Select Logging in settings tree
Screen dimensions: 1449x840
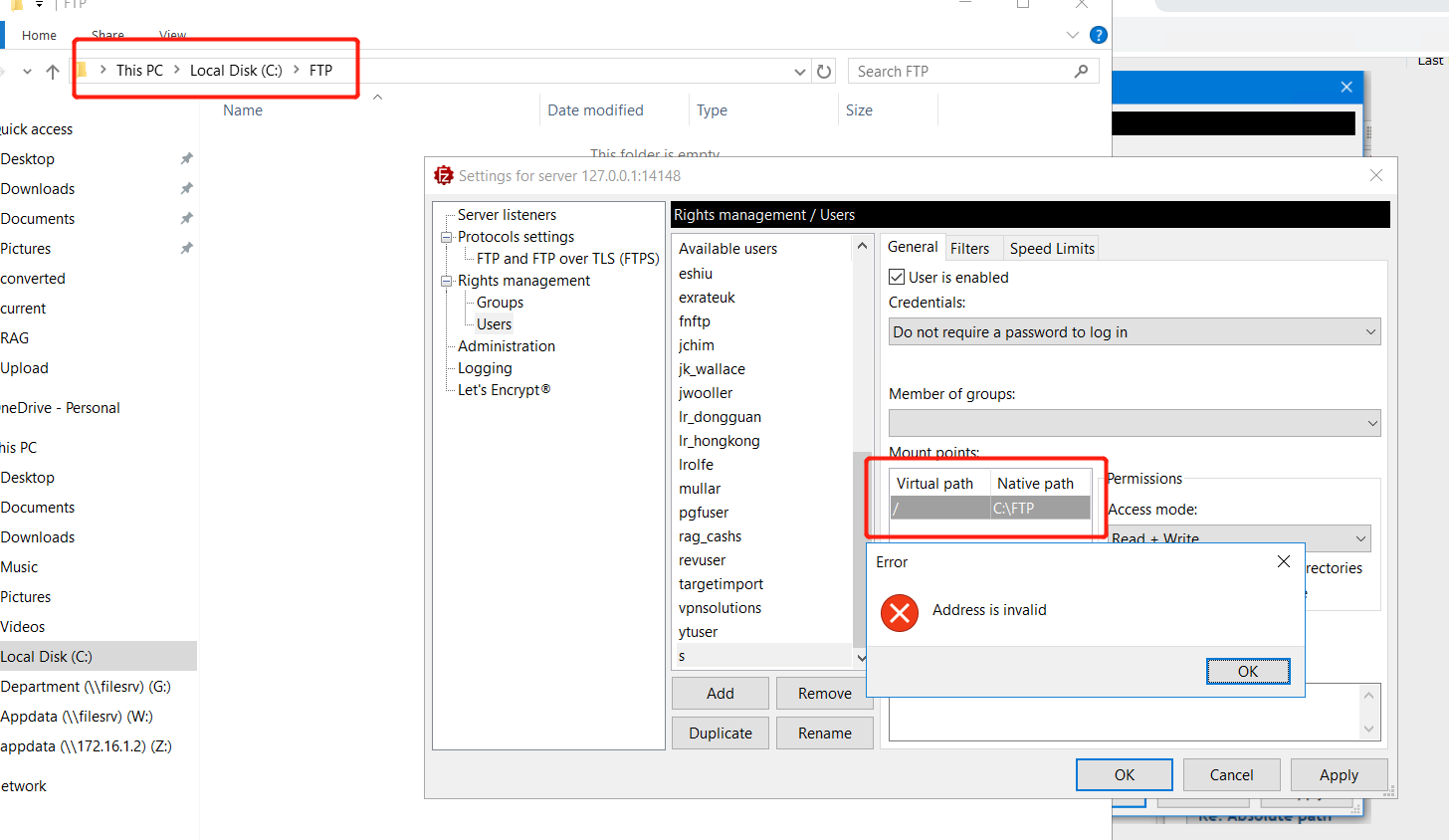pos(485,368)
